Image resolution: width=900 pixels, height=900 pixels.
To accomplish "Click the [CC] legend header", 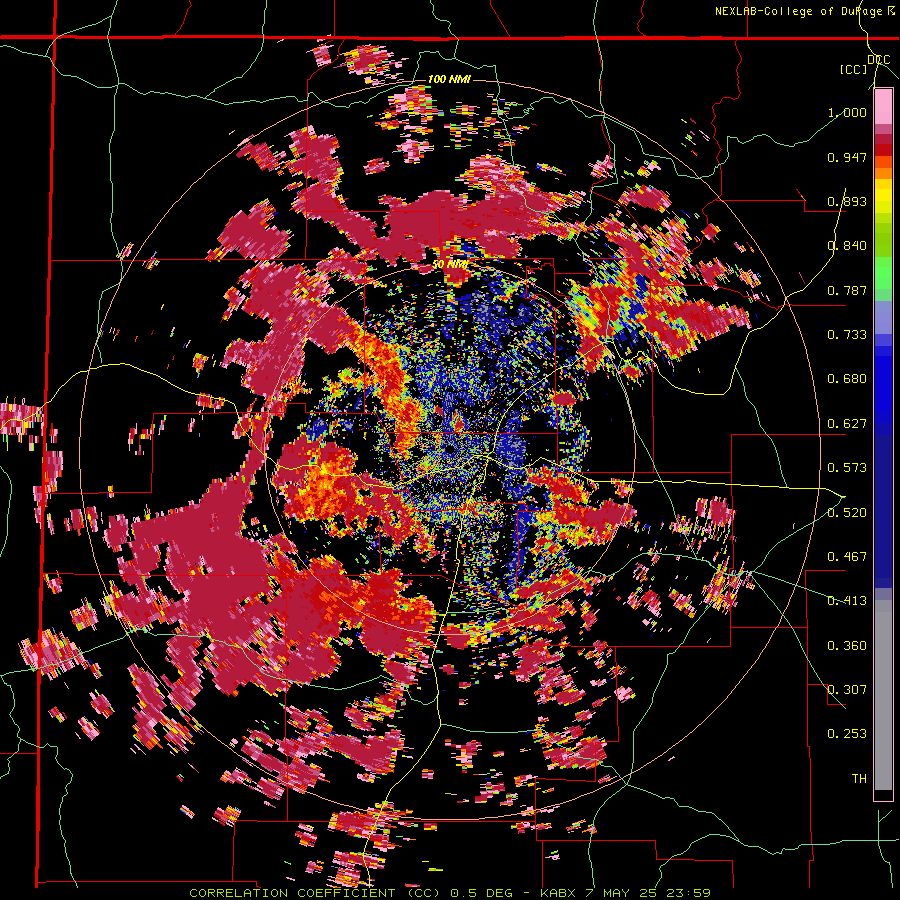I will click(x=853, y=69).
